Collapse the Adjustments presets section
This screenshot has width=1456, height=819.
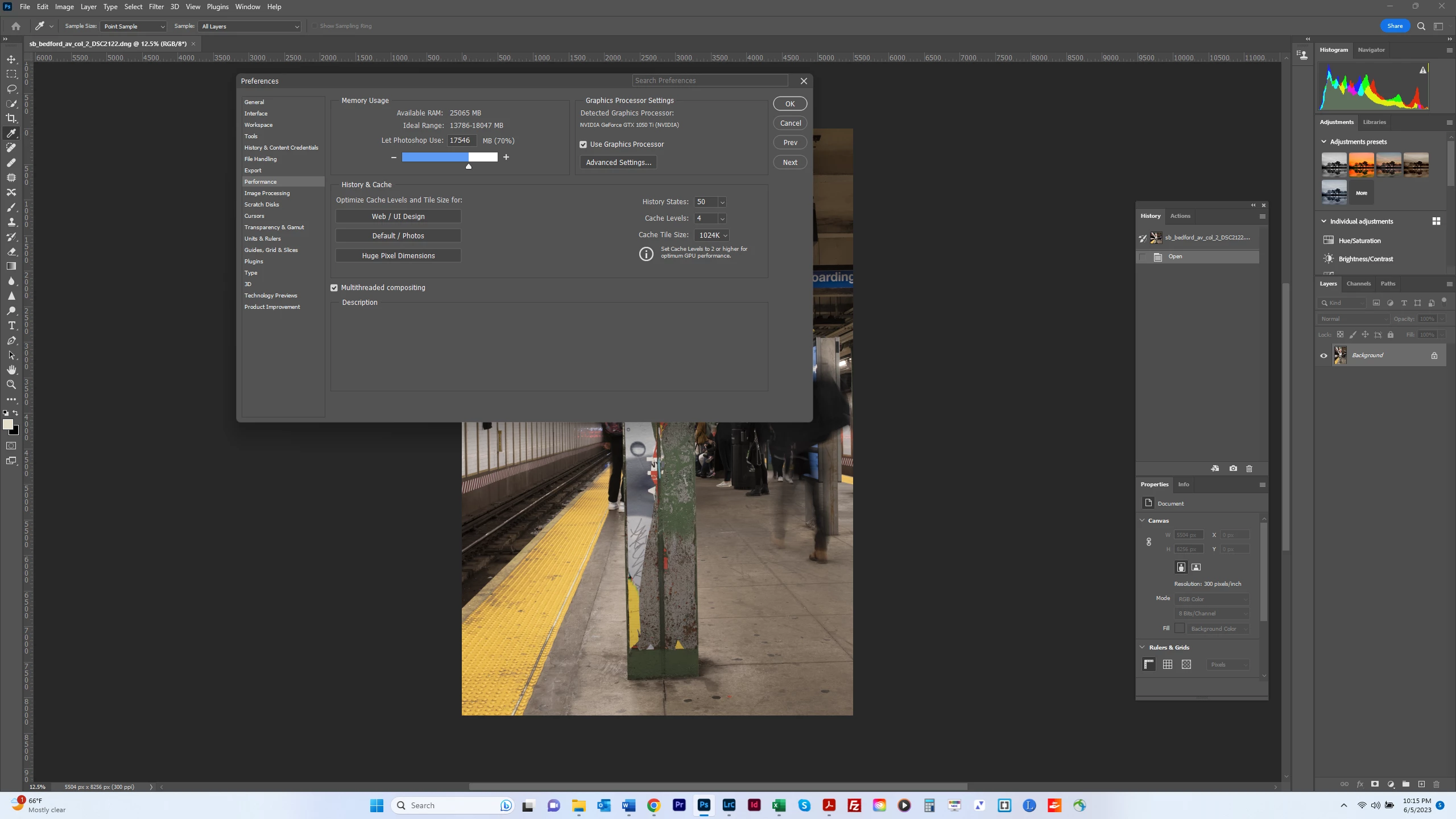click(1323, 142)
